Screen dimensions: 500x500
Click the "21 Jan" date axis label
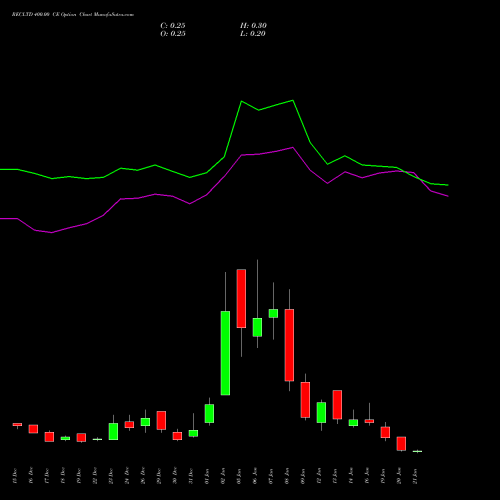coord(415,476)
